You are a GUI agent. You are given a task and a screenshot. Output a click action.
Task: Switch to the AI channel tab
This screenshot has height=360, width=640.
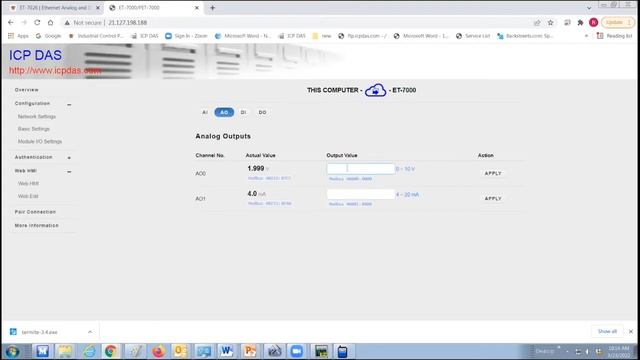[205, 112]
